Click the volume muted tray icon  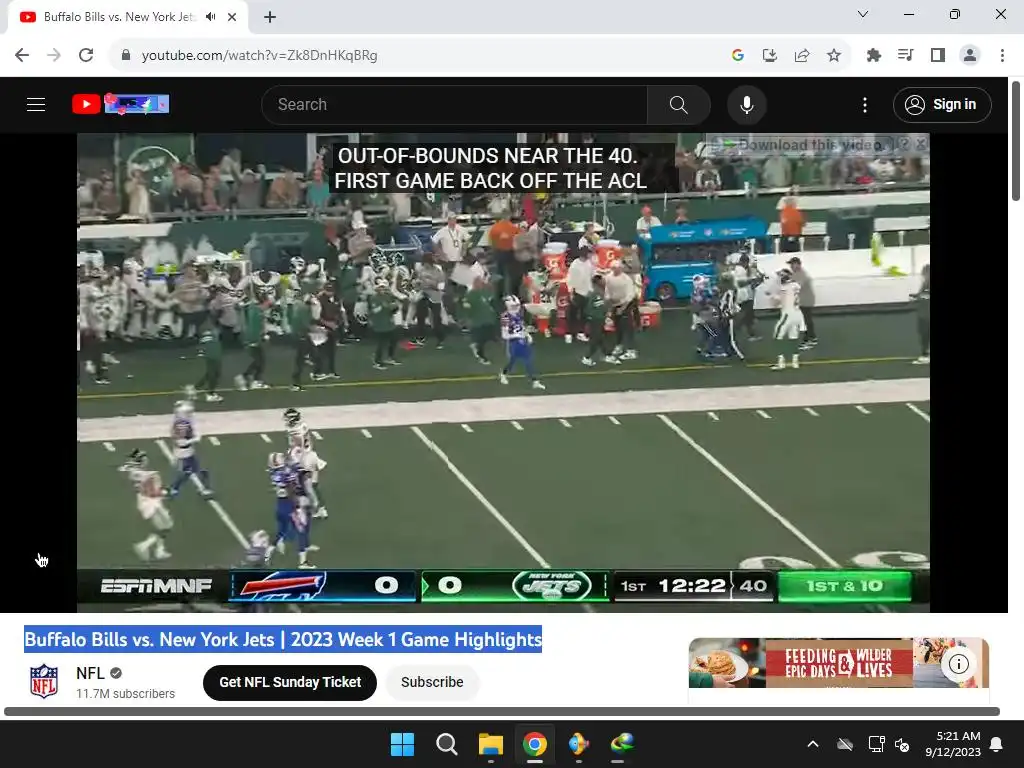(x=902, y=744)
